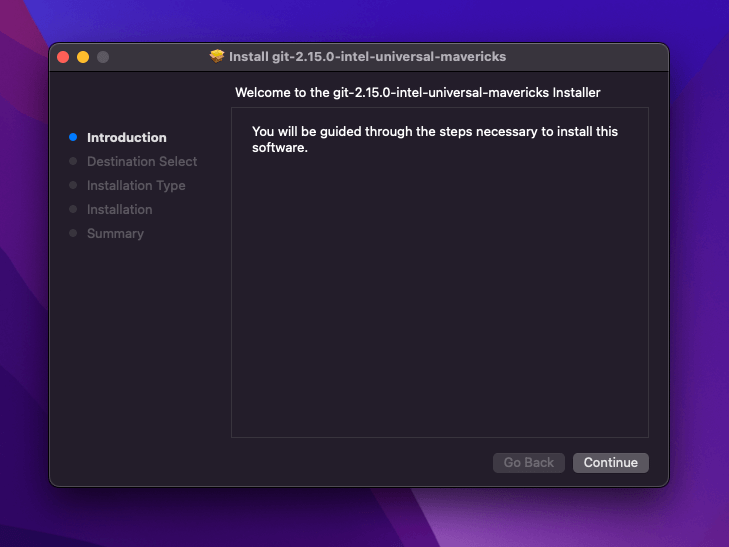Image resolution: width=729 pixels, height=547 pixels.
Task: Select the Installation step in the sidebar
Action: click(120, 209)
